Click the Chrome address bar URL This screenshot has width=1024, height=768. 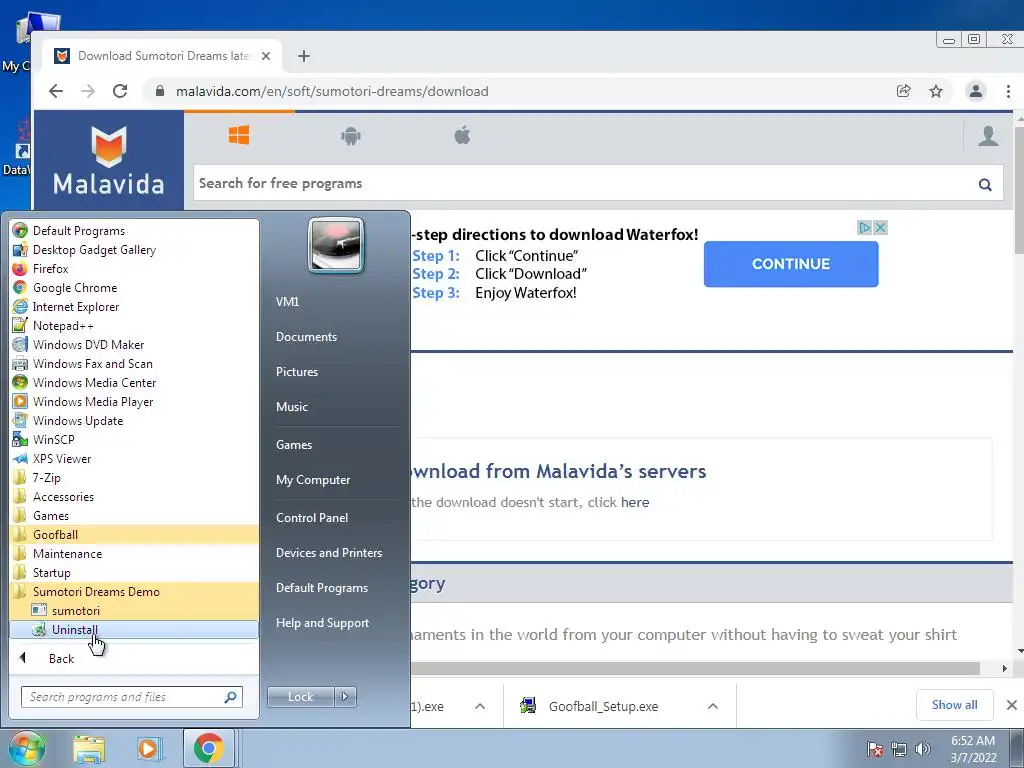tap(332, 91)
